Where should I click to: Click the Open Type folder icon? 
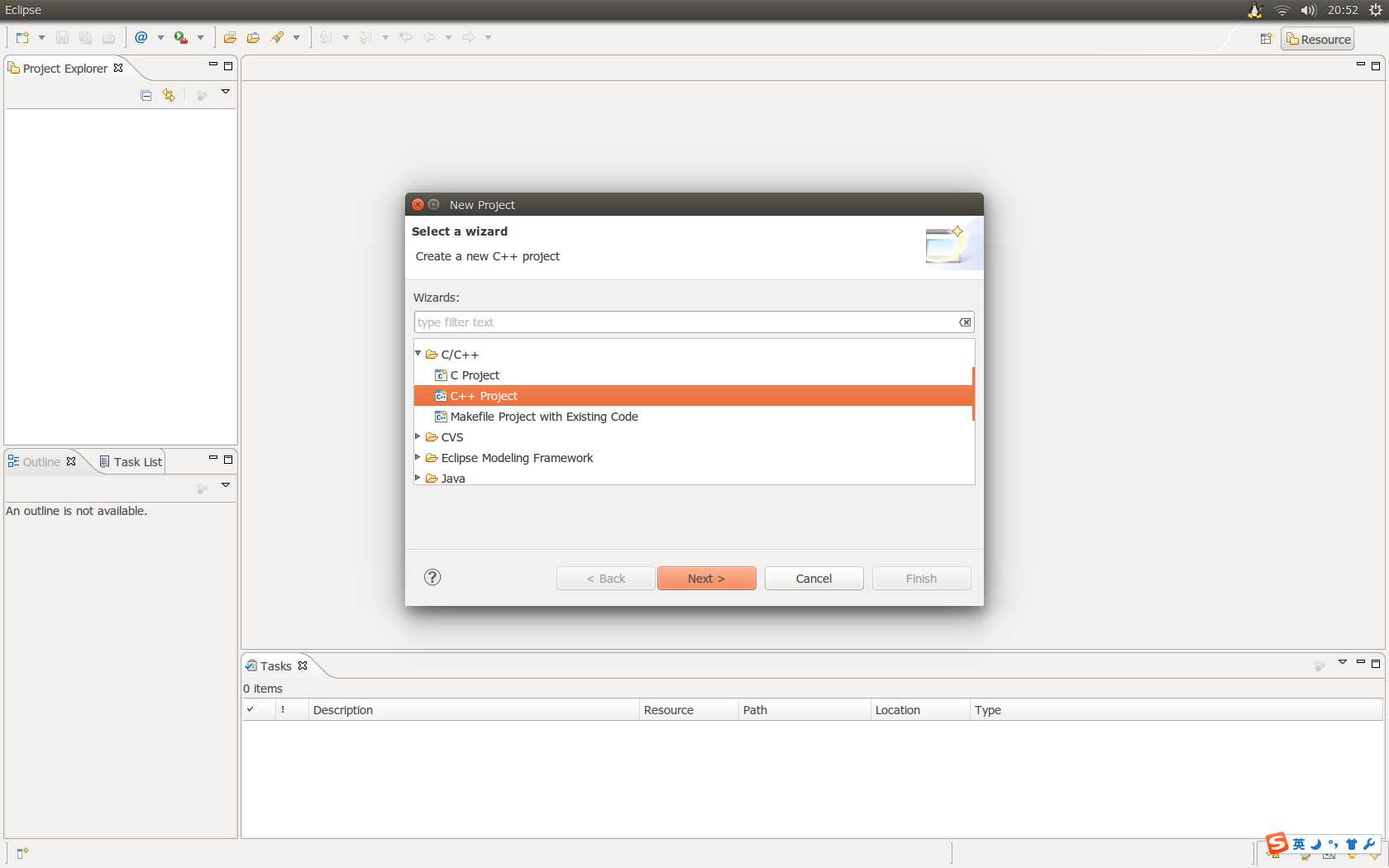click(230, 38)
